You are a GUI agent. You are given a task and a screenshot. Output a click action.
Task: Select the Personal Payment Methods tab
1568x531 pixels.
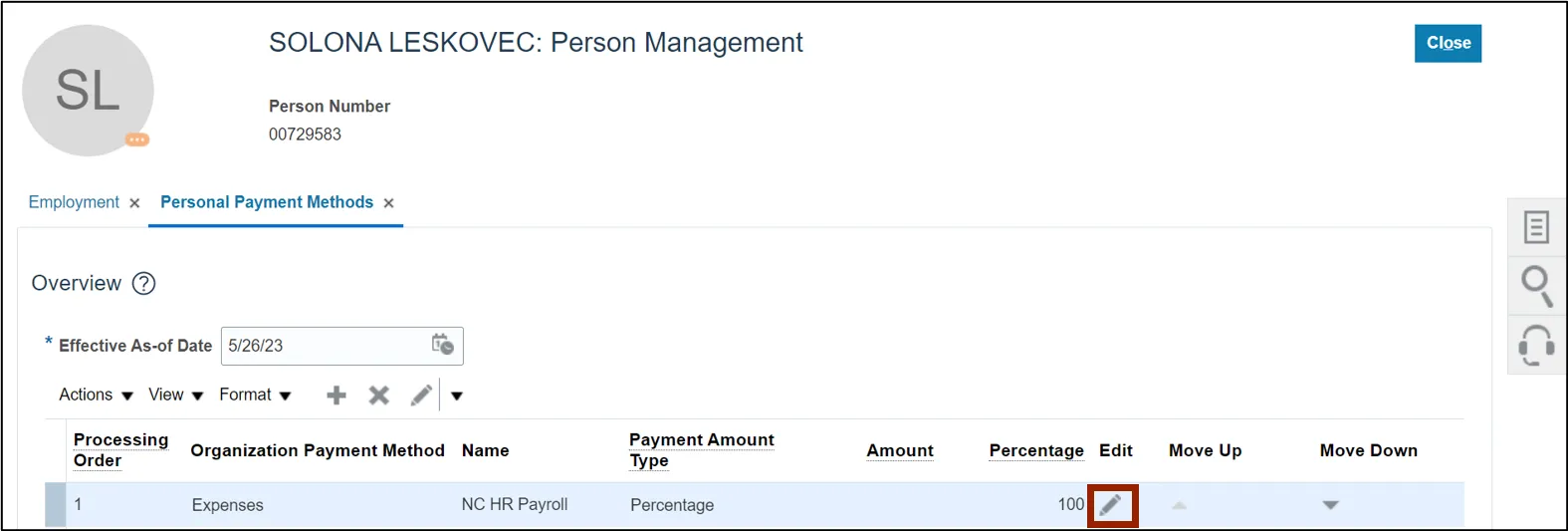click(267, 202)
